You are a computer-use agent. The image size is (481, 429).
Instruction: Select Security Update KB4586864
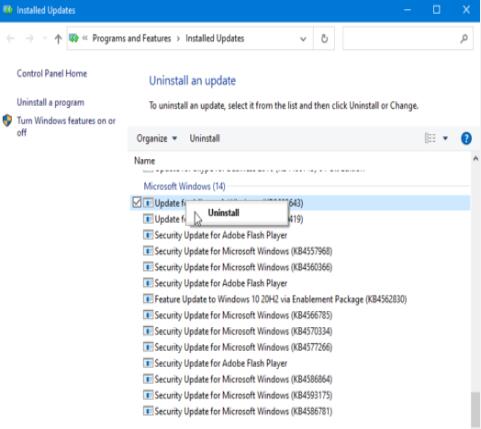(x=237, y=379)
